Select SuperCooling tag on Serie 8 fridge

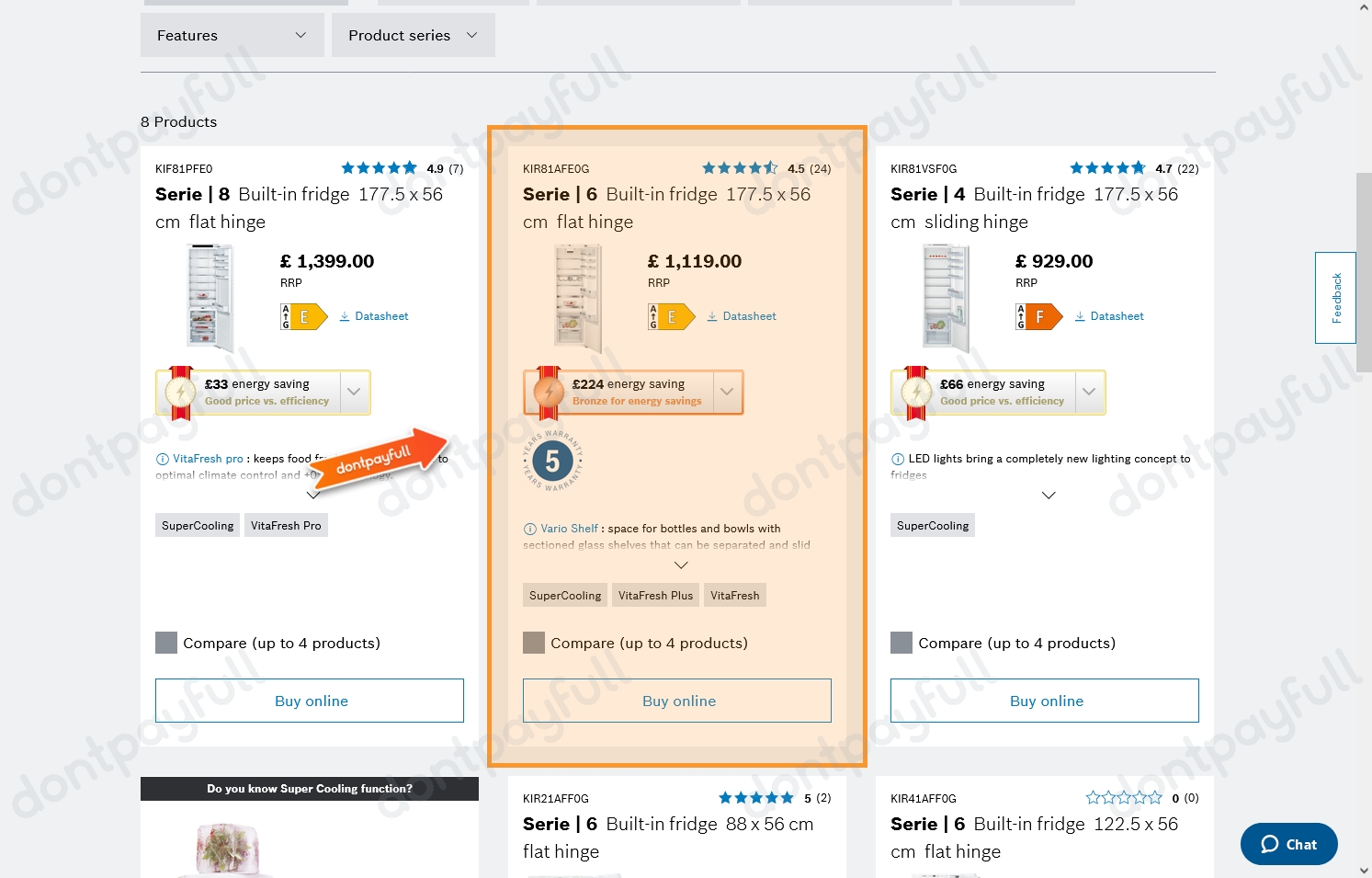(x=198, y=526)
